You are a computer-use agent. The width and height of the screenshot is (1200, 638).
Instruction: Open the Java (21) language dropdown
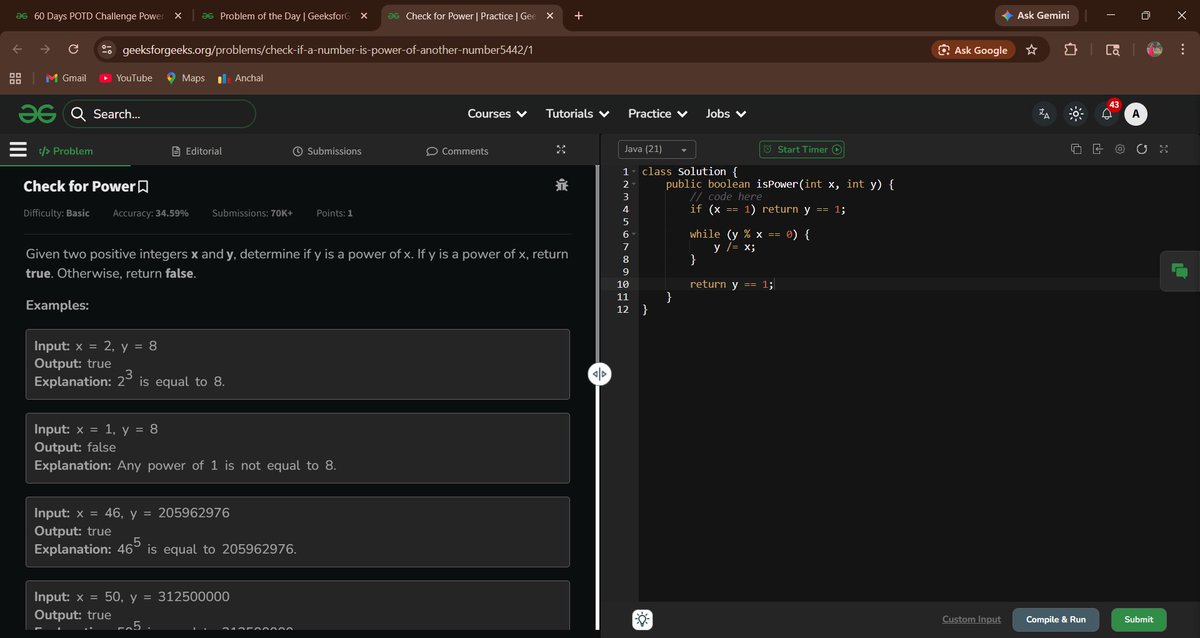click(656, 149)
